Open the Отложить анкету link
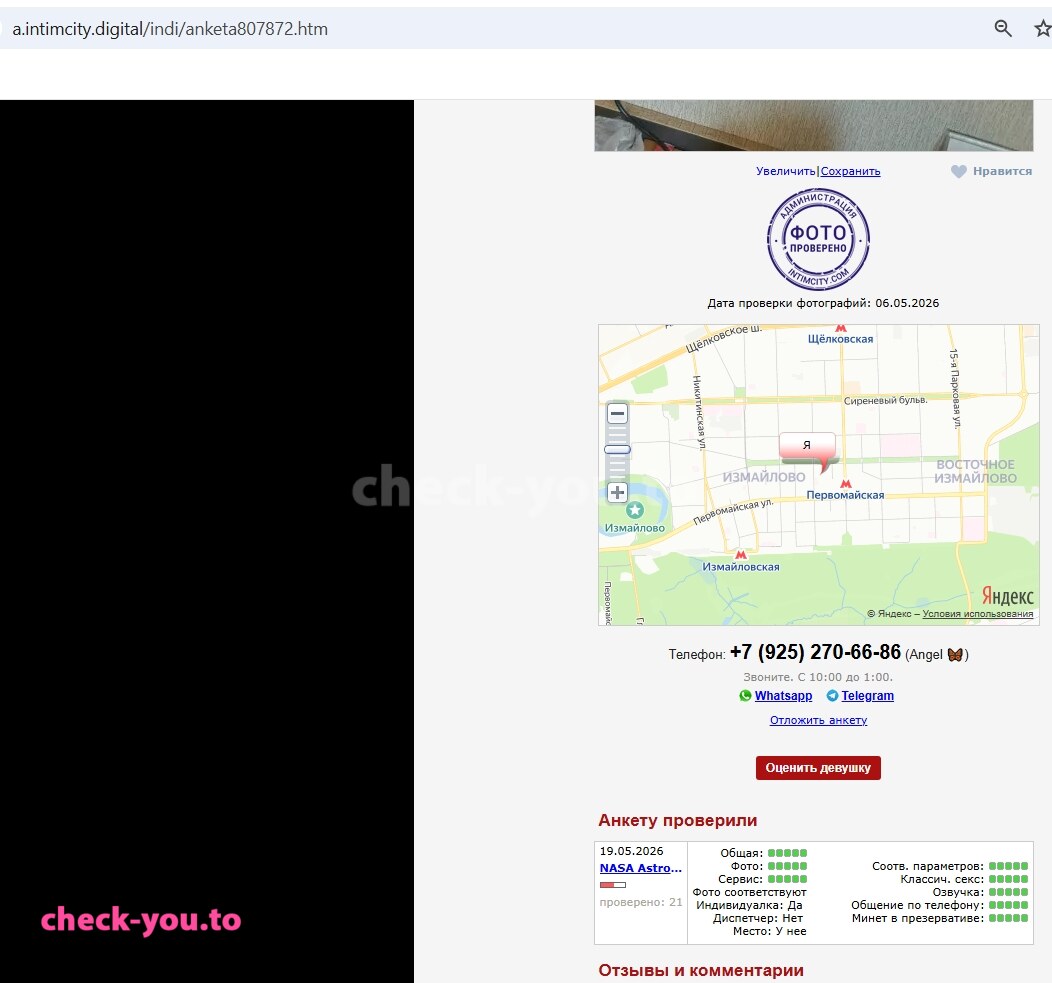This screenshot has width=1052, height=983. 819,720
